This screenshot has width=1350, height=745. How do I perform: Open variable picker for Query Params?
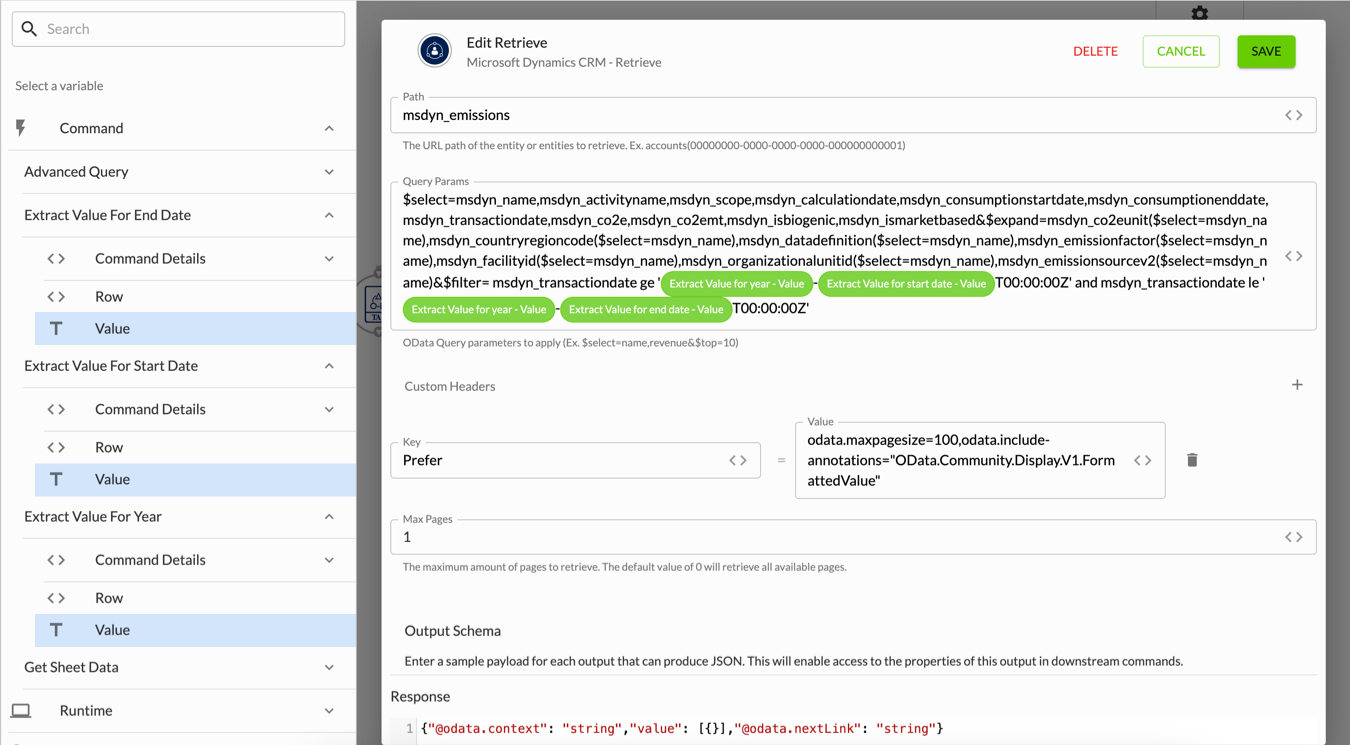pos(1294,256)
